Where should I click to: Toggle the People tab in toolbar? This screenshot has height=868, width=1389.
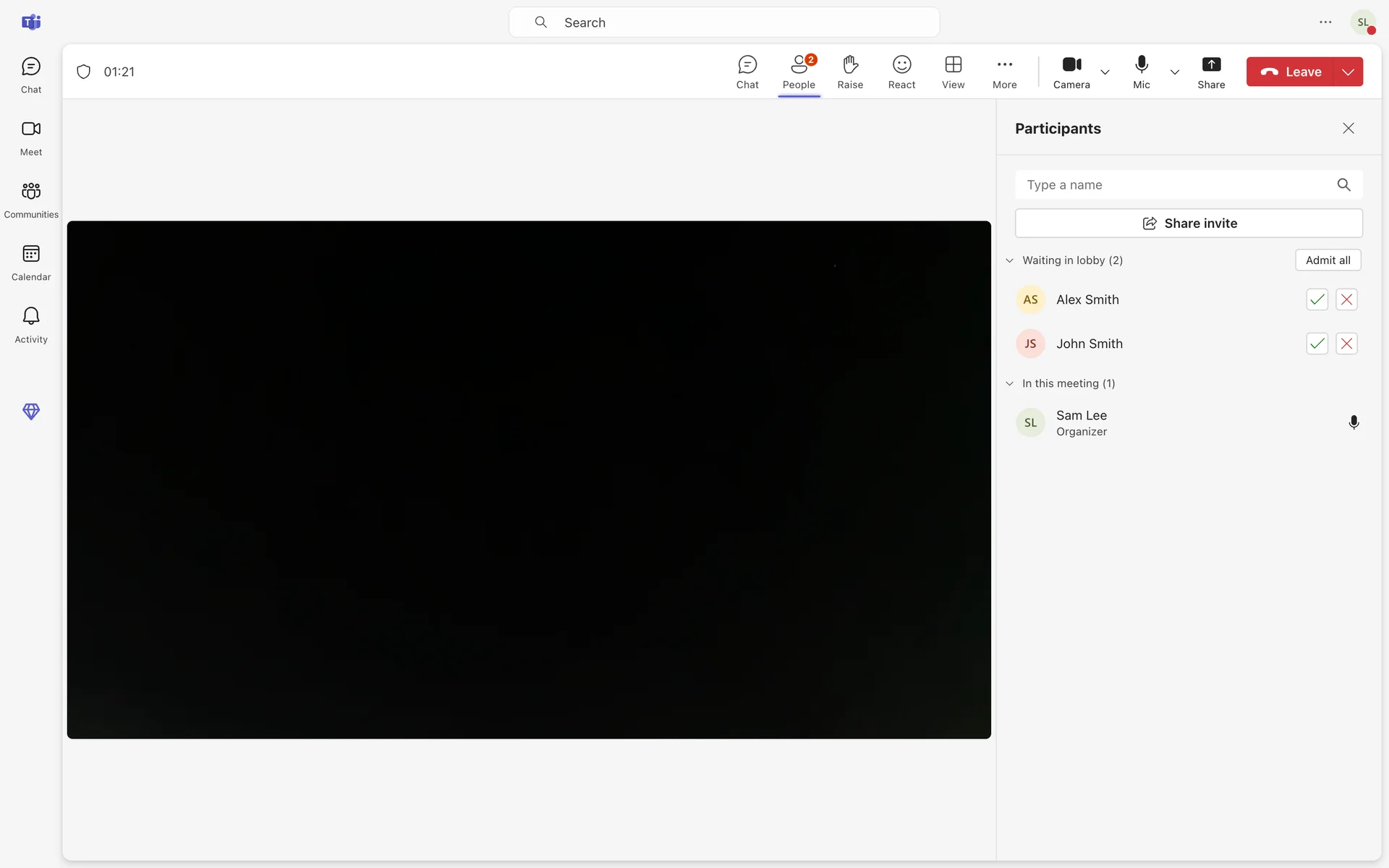point(799,72)
